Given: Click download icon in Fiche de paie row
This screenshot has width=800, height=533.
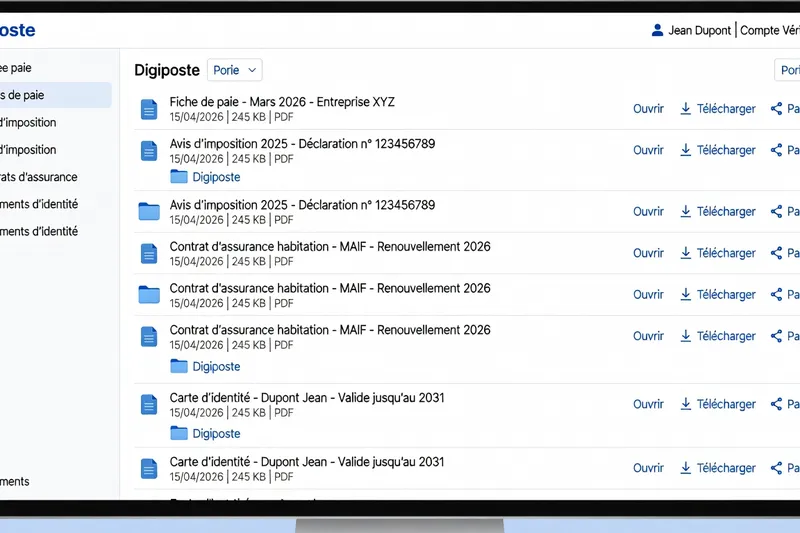Looking at the screenshot, I should click(x=686, y=109).
